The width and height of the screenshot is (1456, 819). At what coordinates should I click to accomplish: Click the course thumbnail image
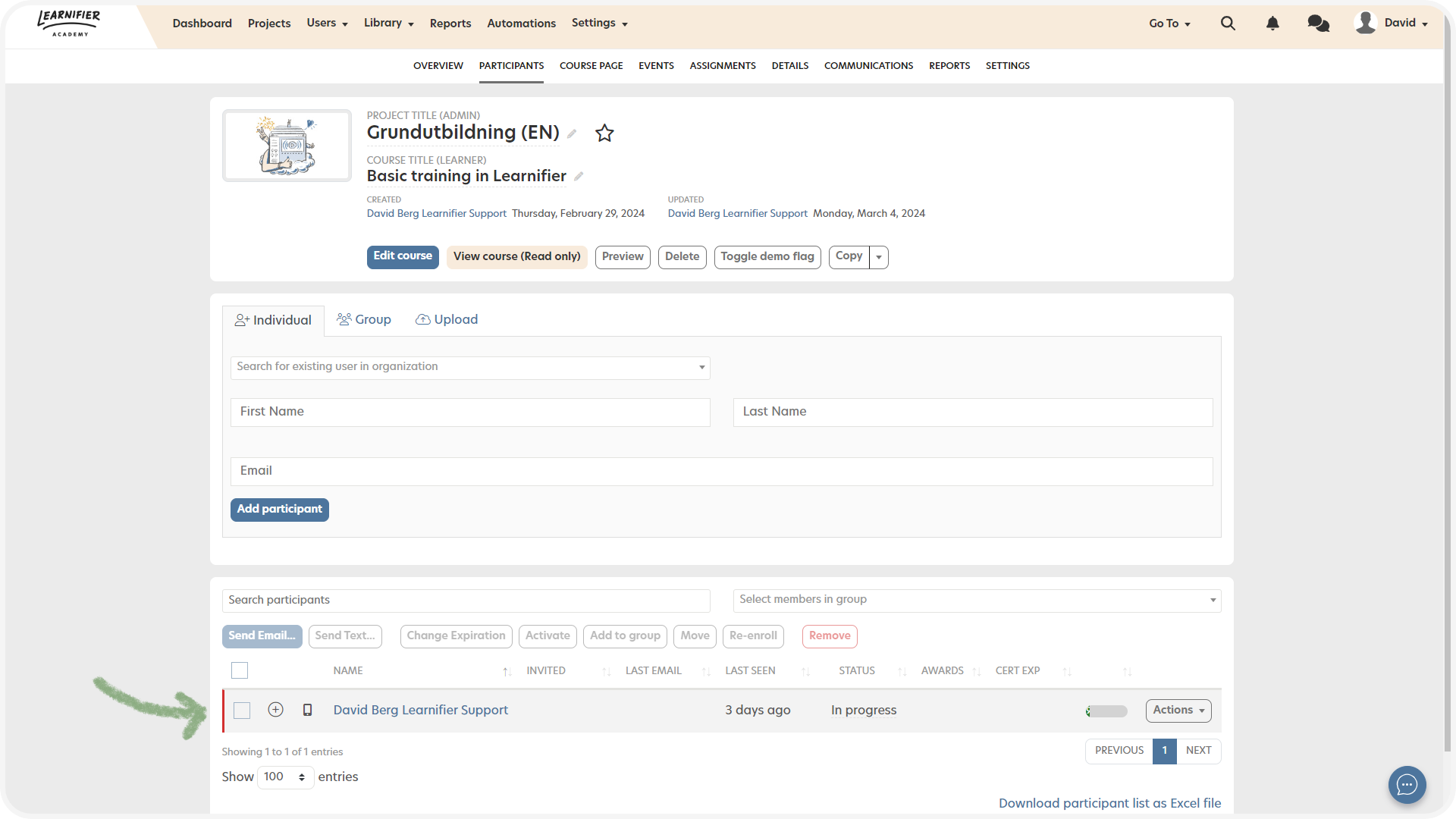[x=287, y=146]
